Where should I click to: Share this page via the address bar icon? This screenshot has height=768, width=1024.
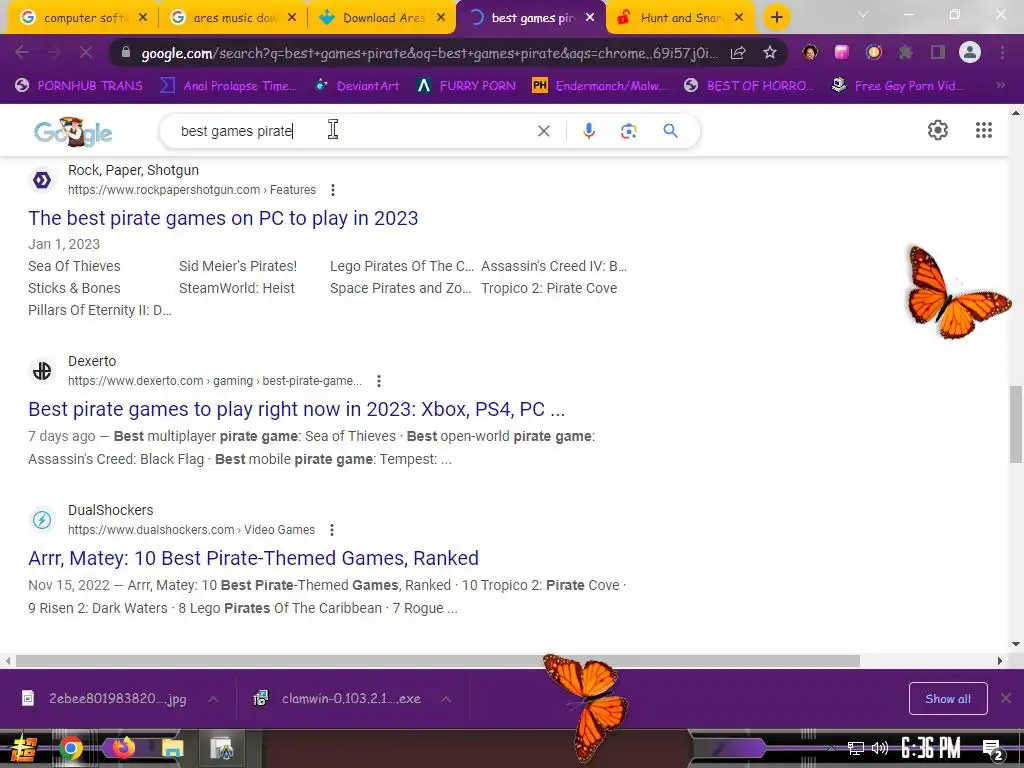738,53
